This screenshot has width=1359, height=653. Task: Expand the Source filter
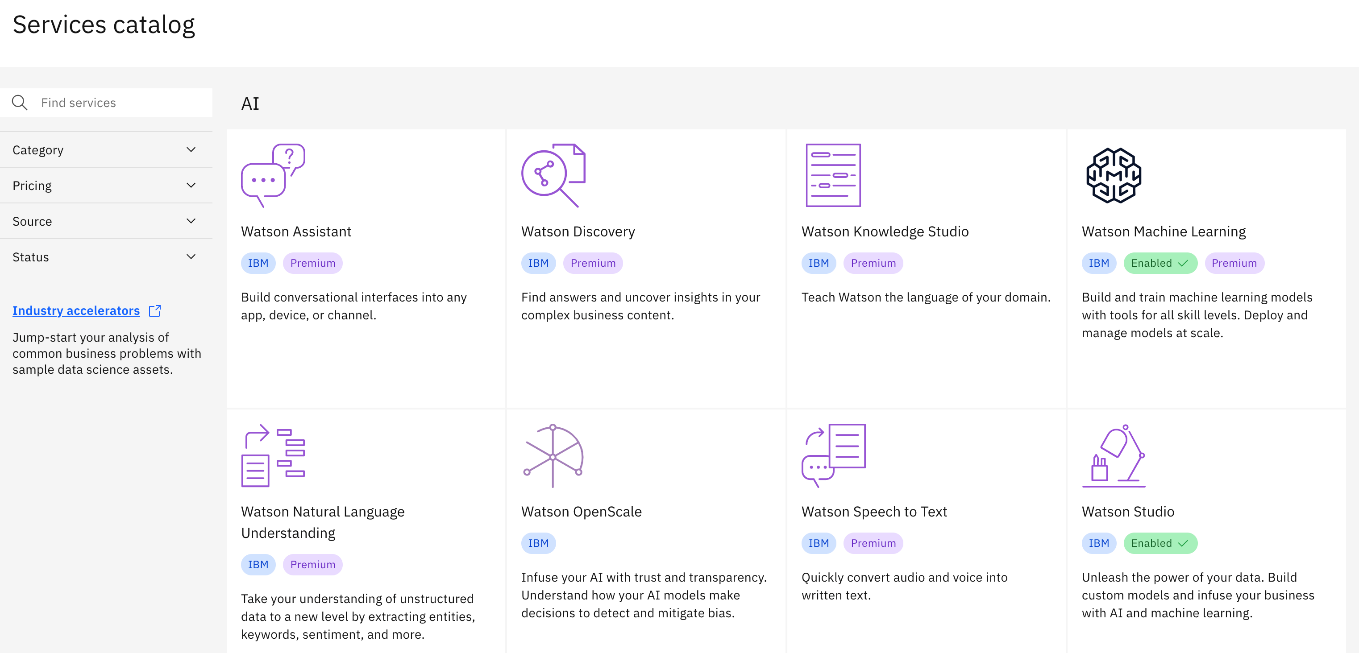106,221
